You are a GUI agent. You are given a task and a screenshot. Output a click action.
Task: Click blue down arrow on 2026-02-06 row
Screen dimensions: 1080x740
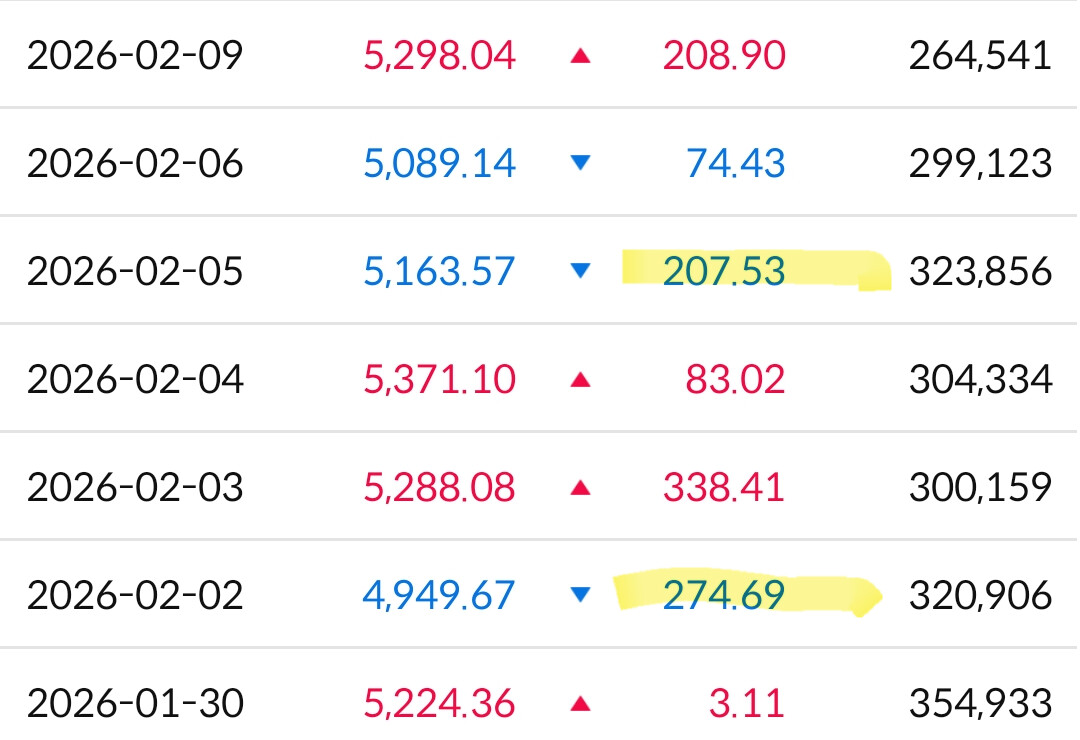click(x=580, y=164)
